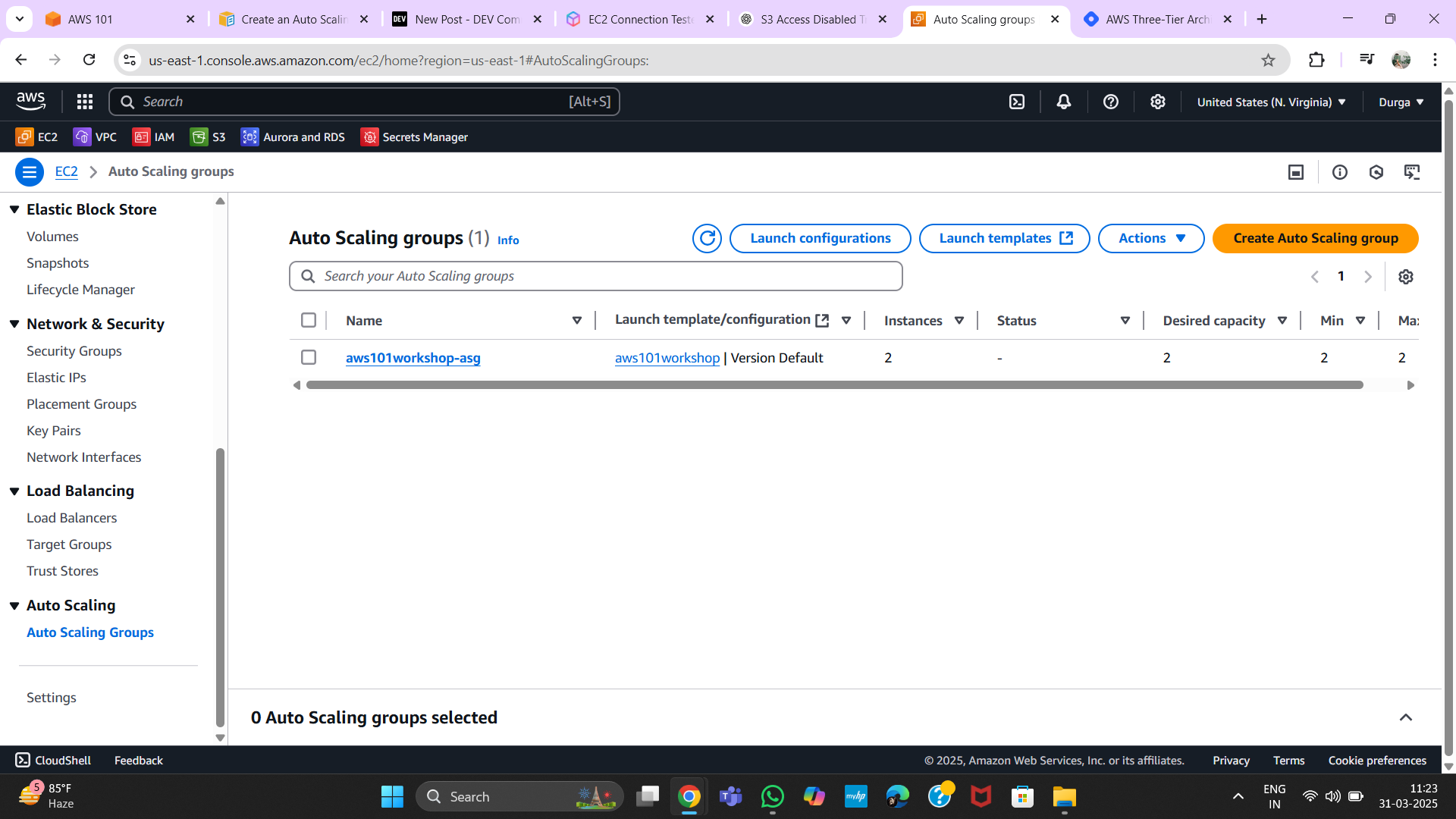Open the aws101workshop-asg group link
This screenshot has width=1456, height=819.
coord(413,358)
